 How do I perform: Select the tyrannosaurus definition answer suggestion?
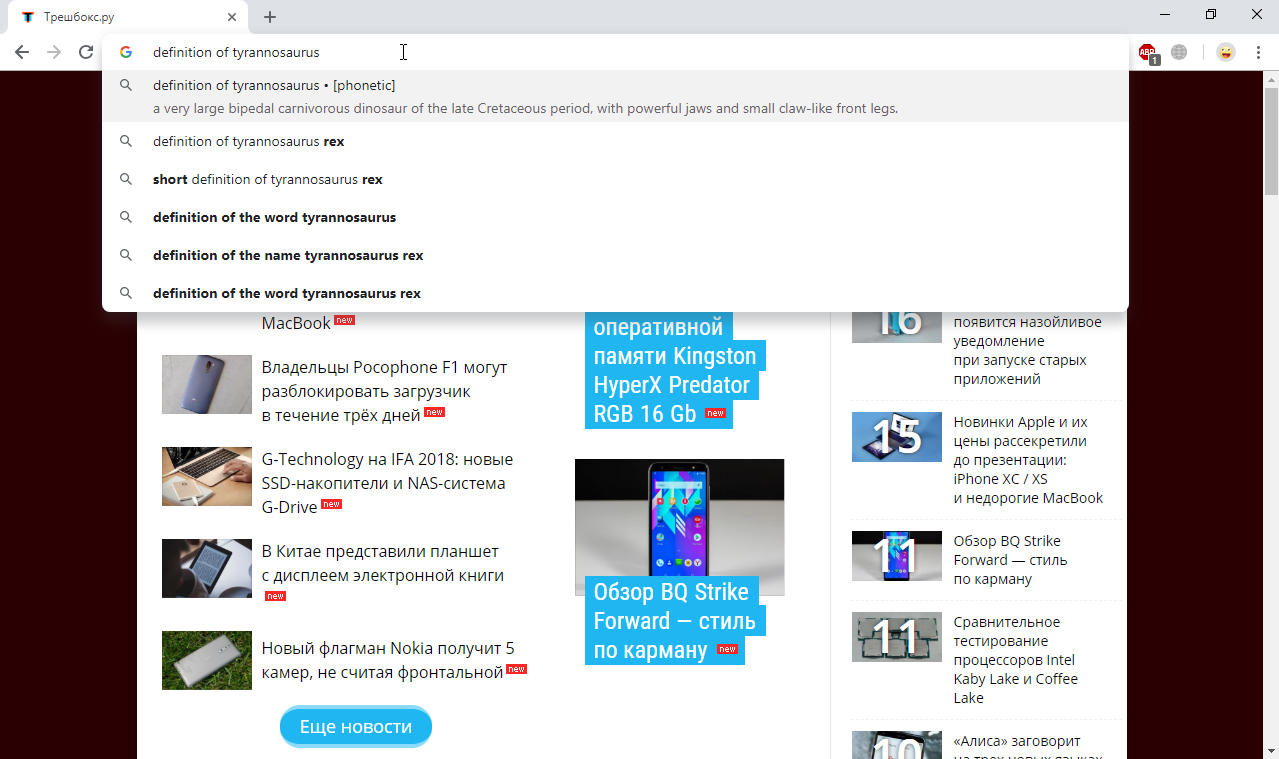[x=615, y=97]
